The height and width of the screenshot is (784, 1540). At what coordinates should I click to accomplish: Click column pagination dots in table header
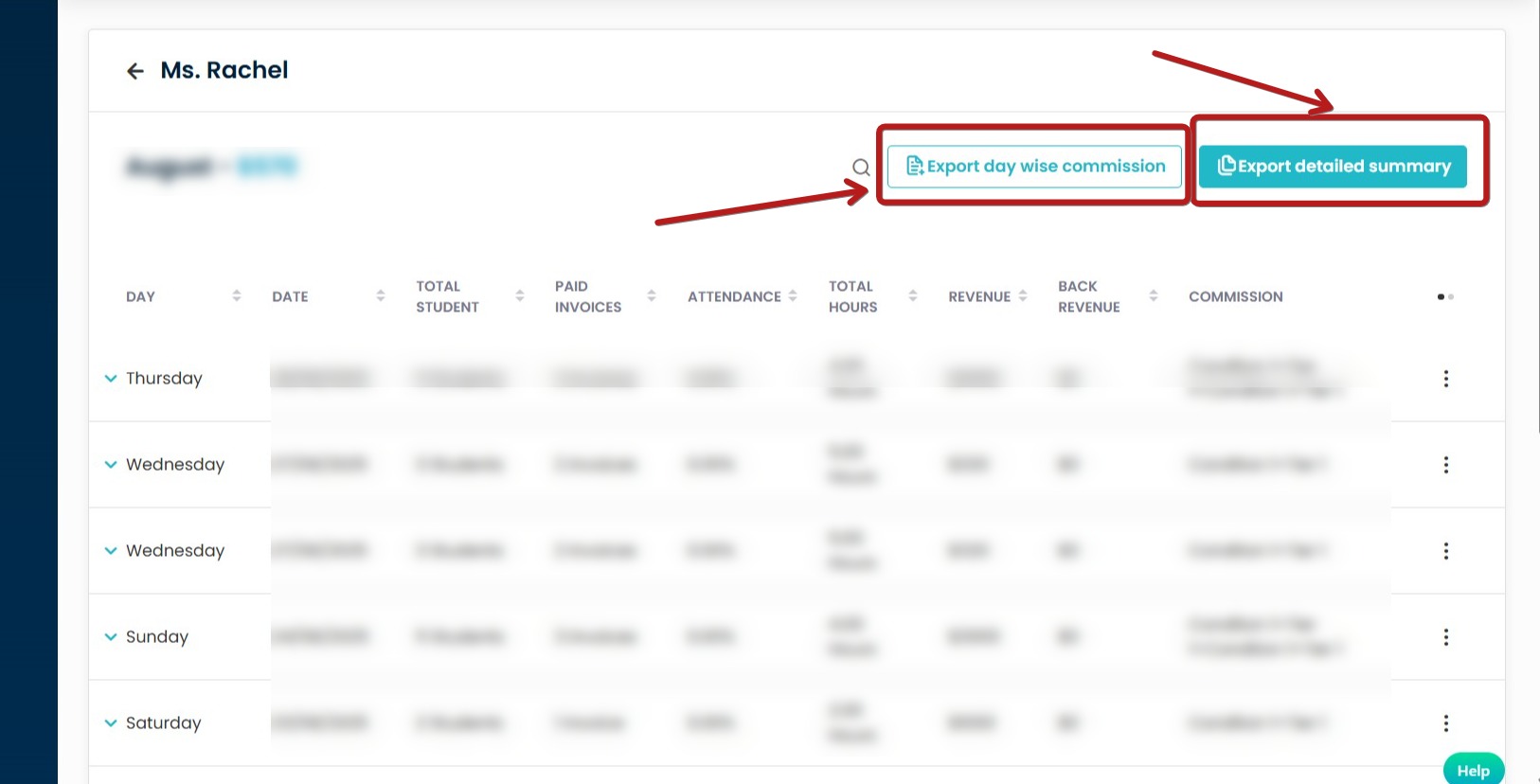click(x=1445, y=297)
